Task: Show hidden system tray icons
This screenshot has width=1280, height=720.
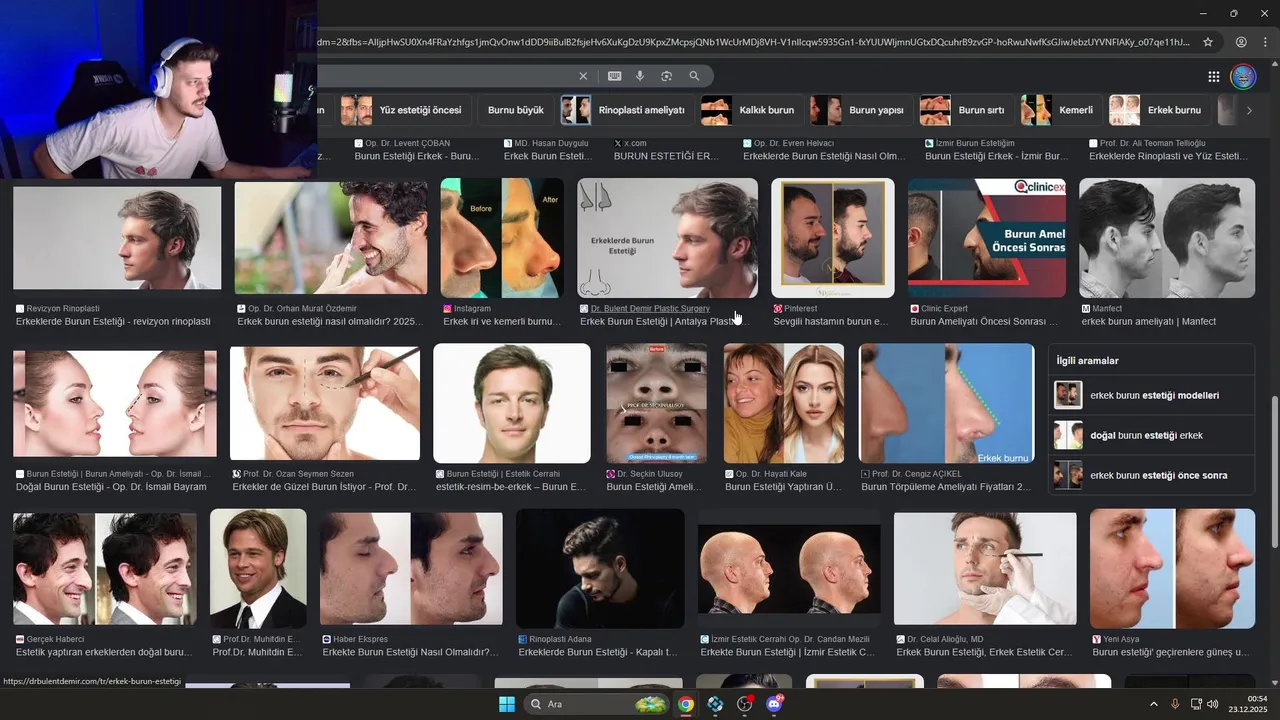Action: [x=1153, y=704]
